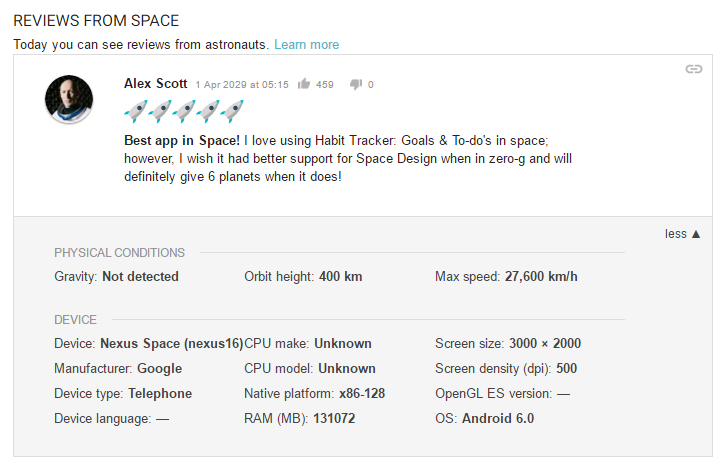Click the '27,600 km/h' max speed value
This screenshot has width=728, height=467.
(x=541, y=276)
